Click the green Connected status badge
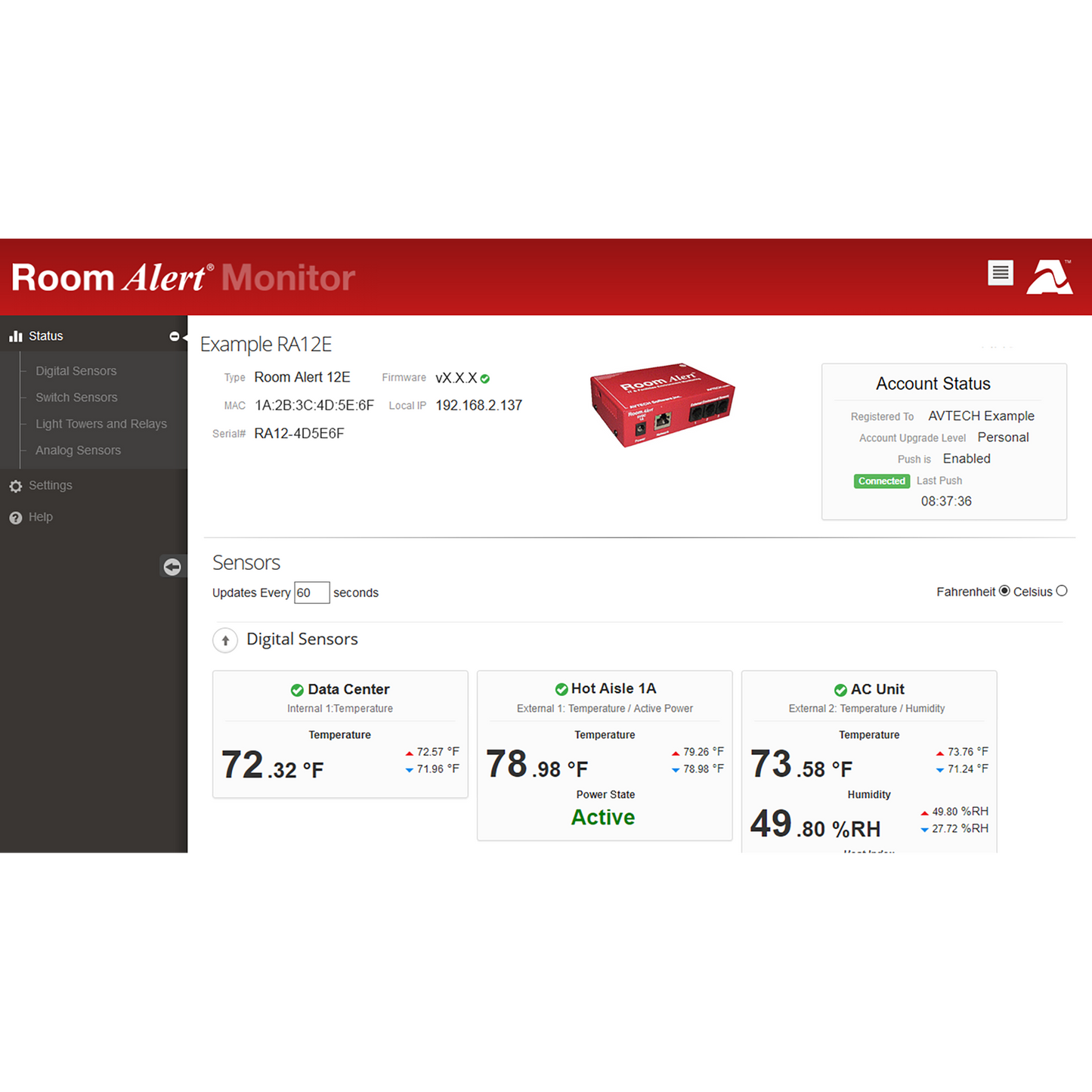Screen dimensions: 1092x1092 (882, 481)
